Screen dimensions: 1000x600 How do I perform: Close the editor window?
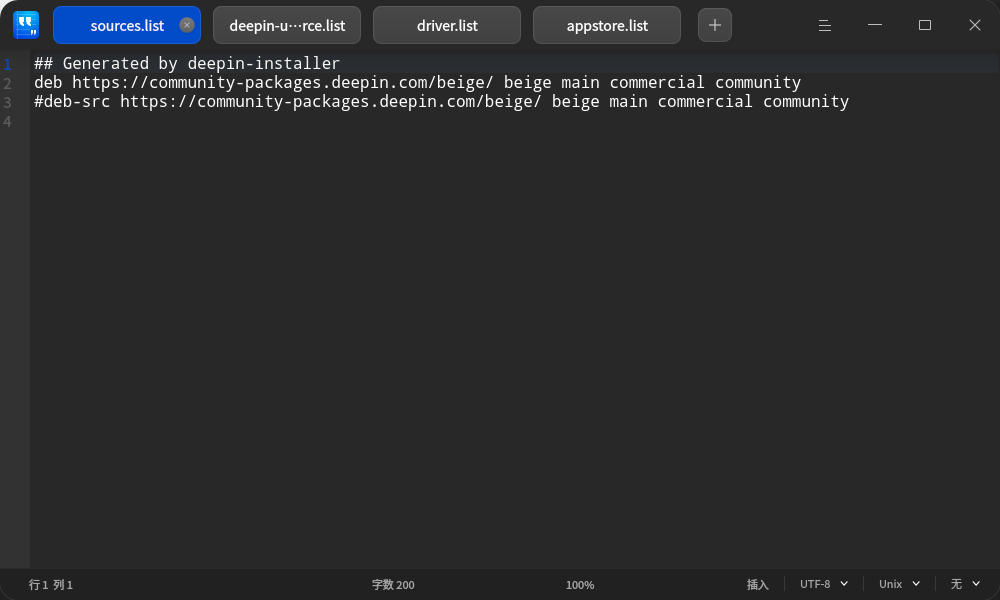pyautogui.click(x=974, y=25)
